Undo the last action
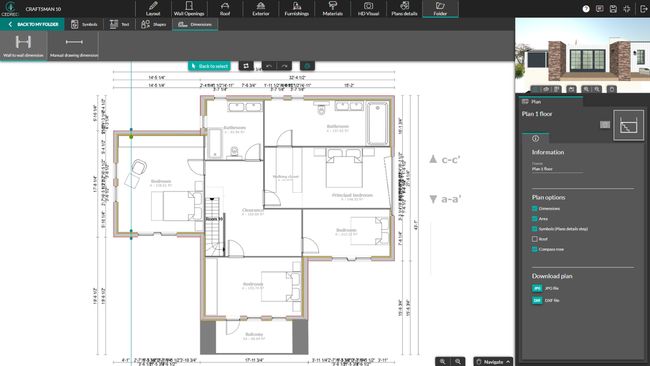This screenshot has height=366, width=650. click(269, 66)
